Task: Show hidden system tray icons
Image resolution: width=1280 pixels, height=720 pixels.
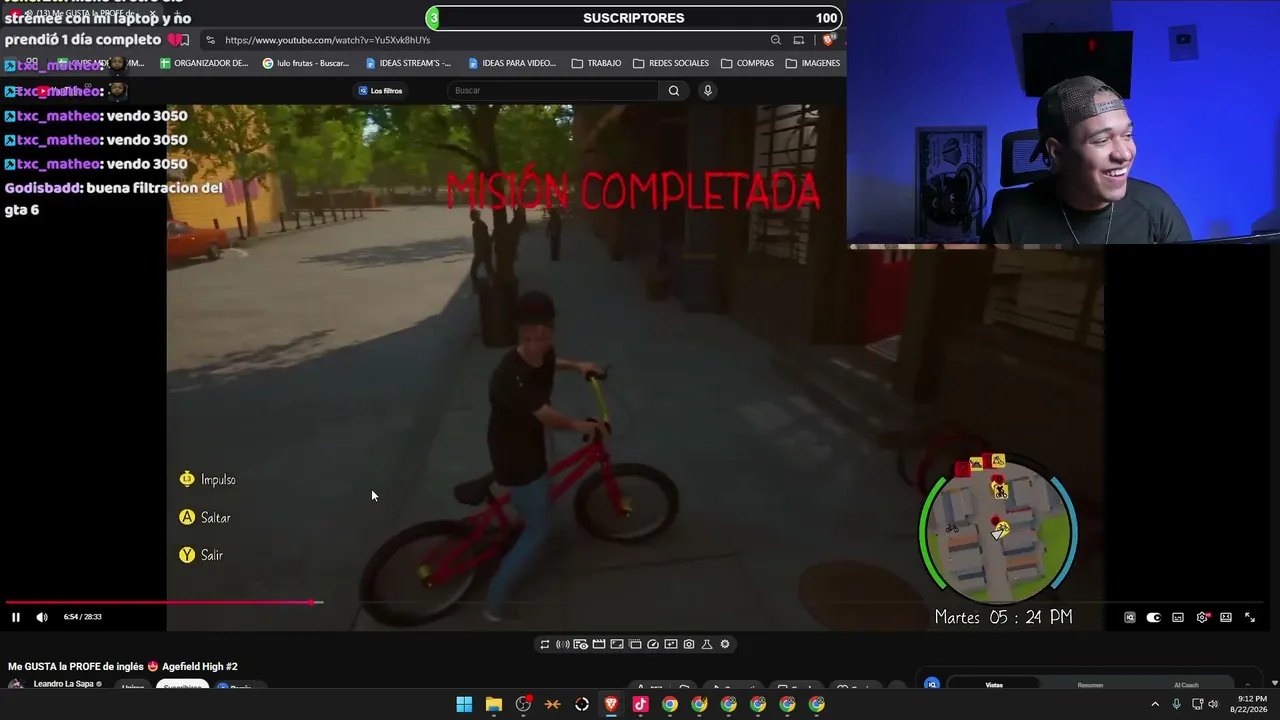Action: [1155, 704]
